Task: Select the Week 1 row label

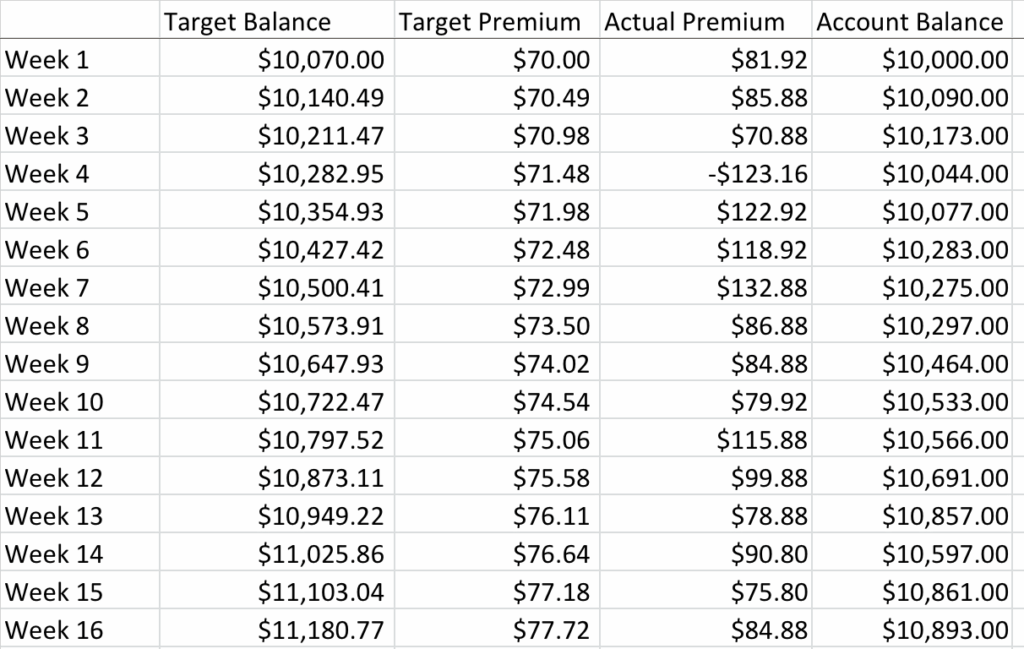Action: click(47, 60)
